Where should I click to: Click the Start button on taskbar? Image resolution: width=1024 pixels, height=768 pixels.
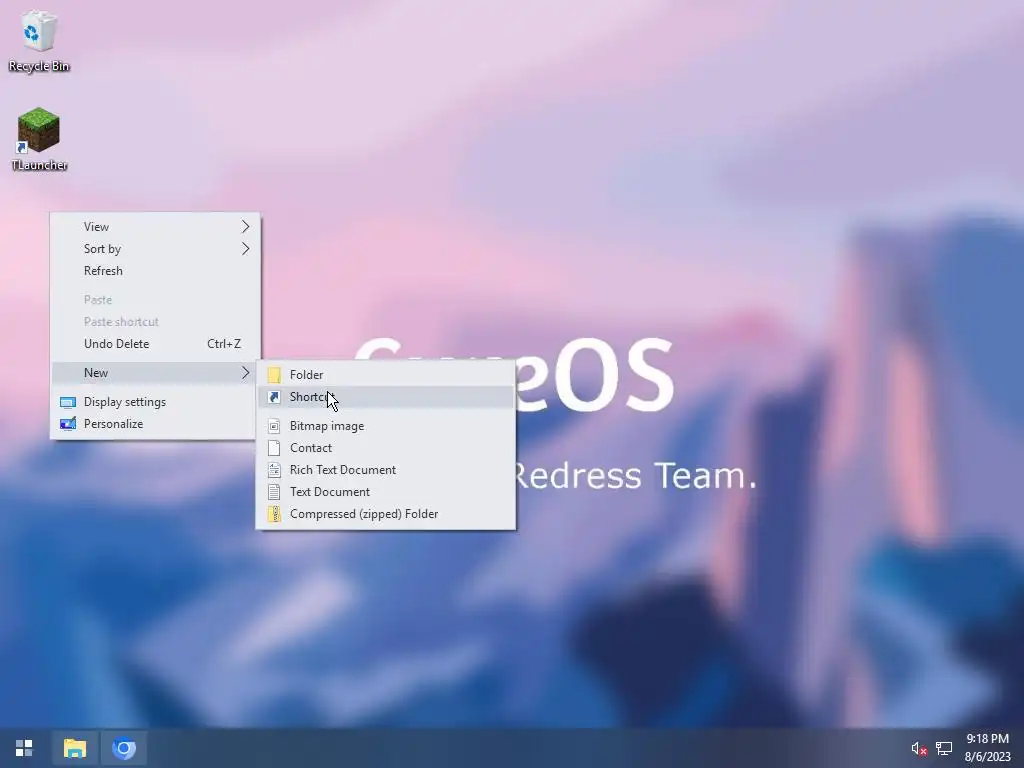pyautogui.click(x=24, y=748)
